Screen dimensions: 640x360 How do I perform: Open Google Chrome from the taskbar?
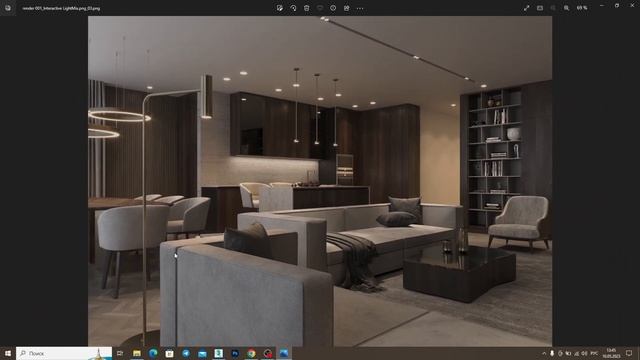251,353
